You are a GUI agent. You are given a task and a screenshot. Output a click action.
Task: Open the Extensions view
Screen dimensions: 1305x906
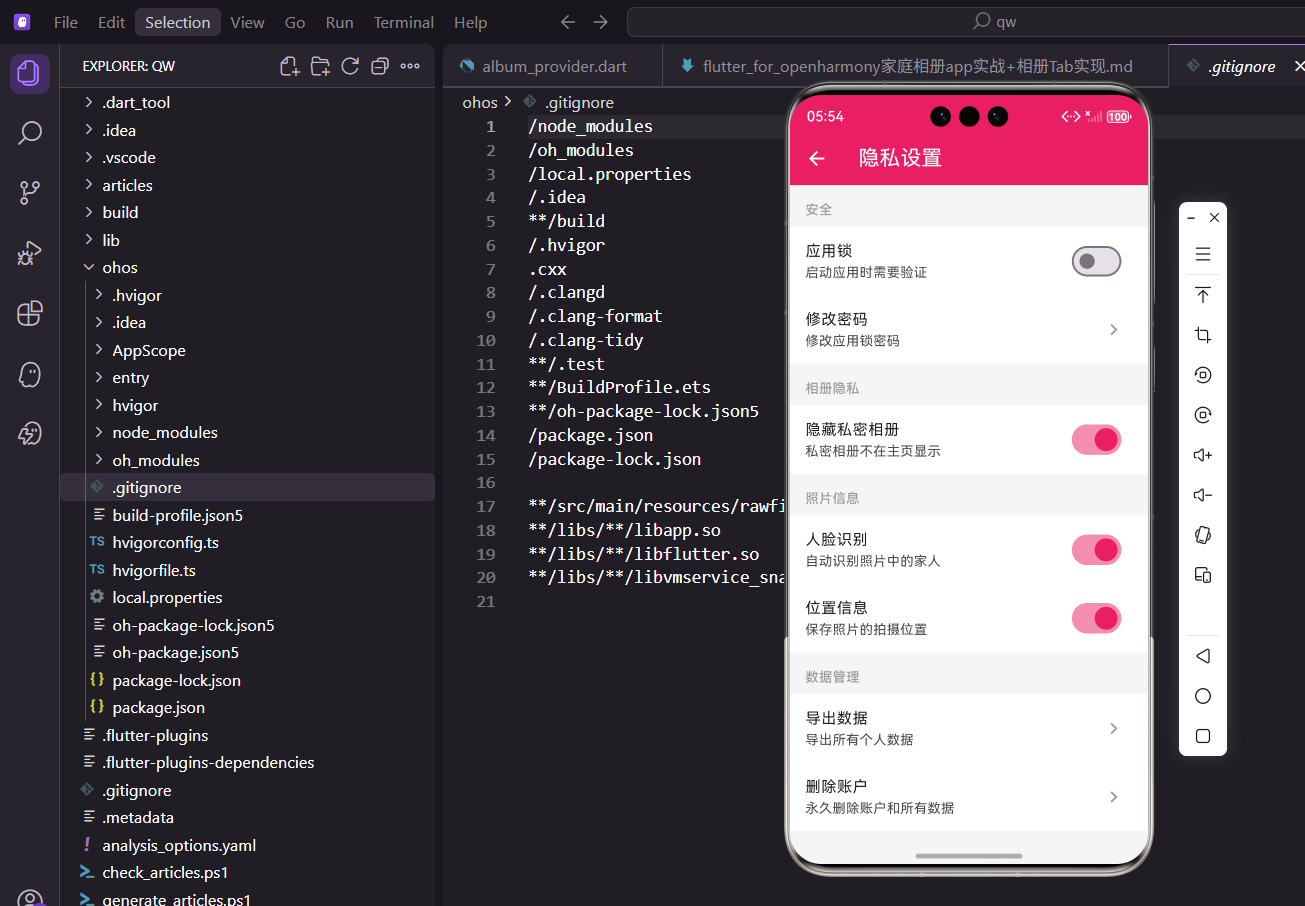coord(30,313)
